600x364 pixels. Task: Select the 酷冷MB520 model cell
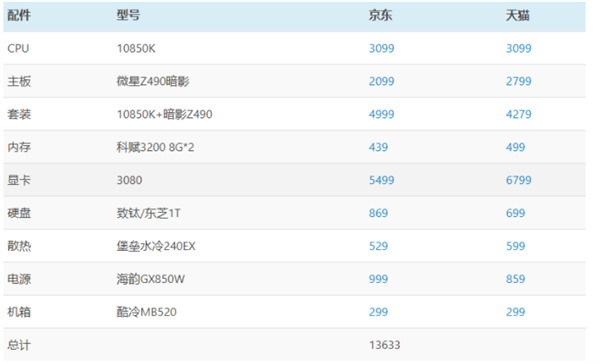147,312
